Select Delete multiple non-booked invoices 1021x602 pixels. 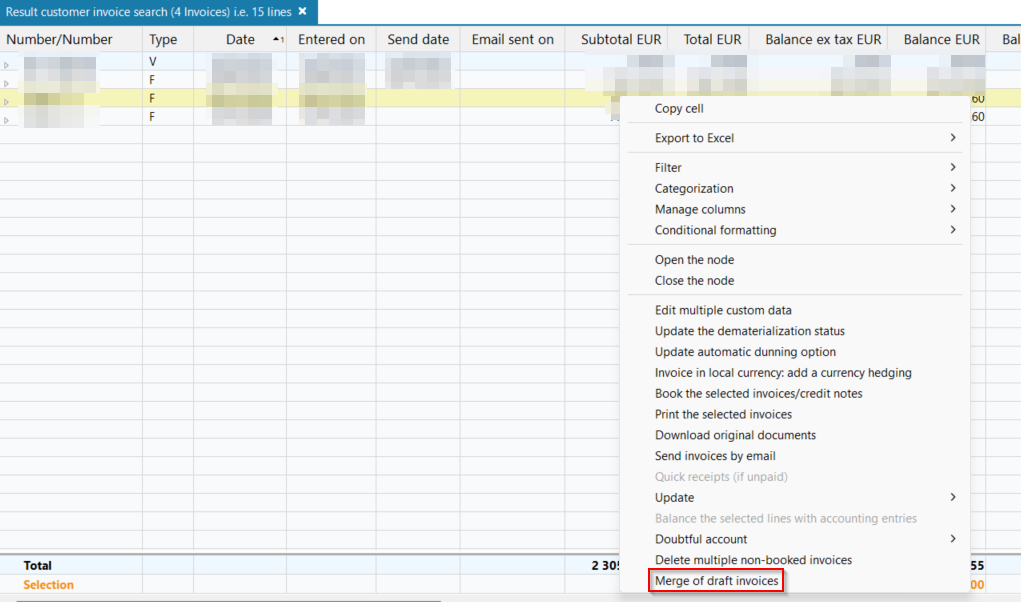753,560
